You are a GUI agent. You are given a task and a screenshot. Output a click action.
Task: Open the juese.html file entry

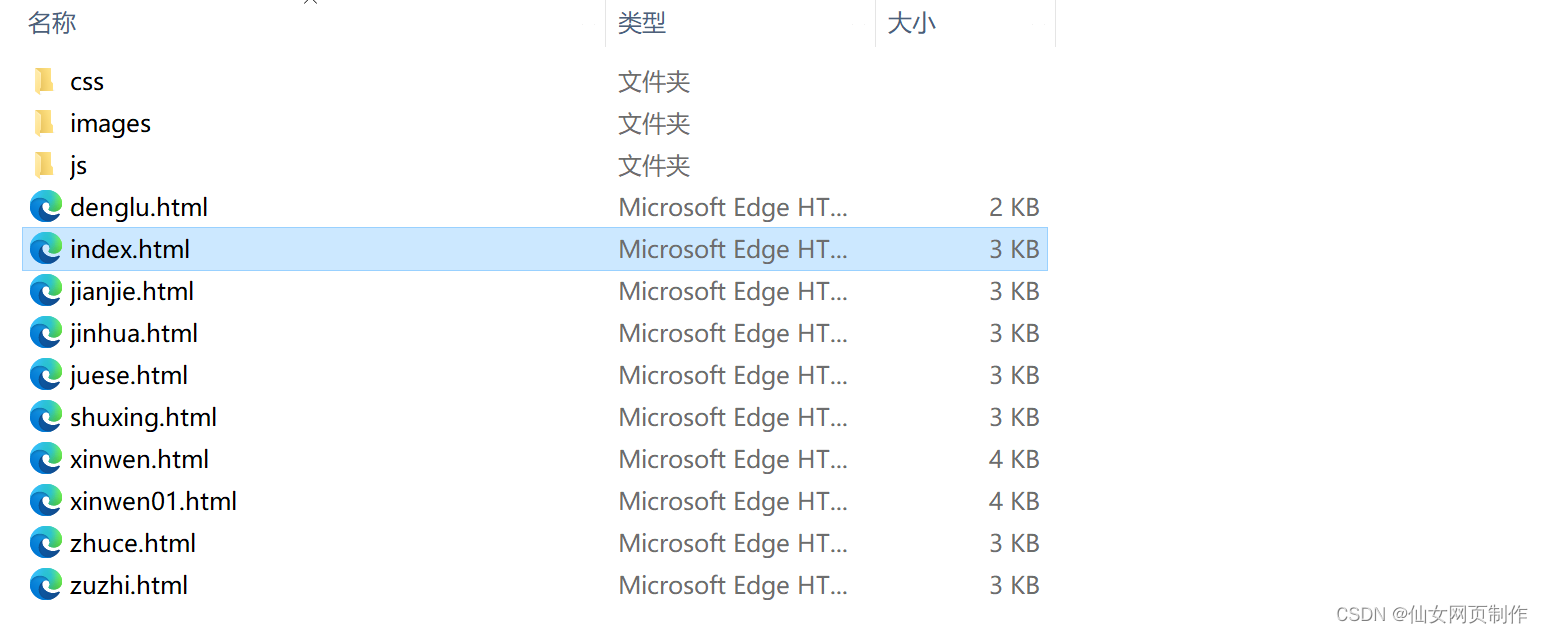point(129,375)
